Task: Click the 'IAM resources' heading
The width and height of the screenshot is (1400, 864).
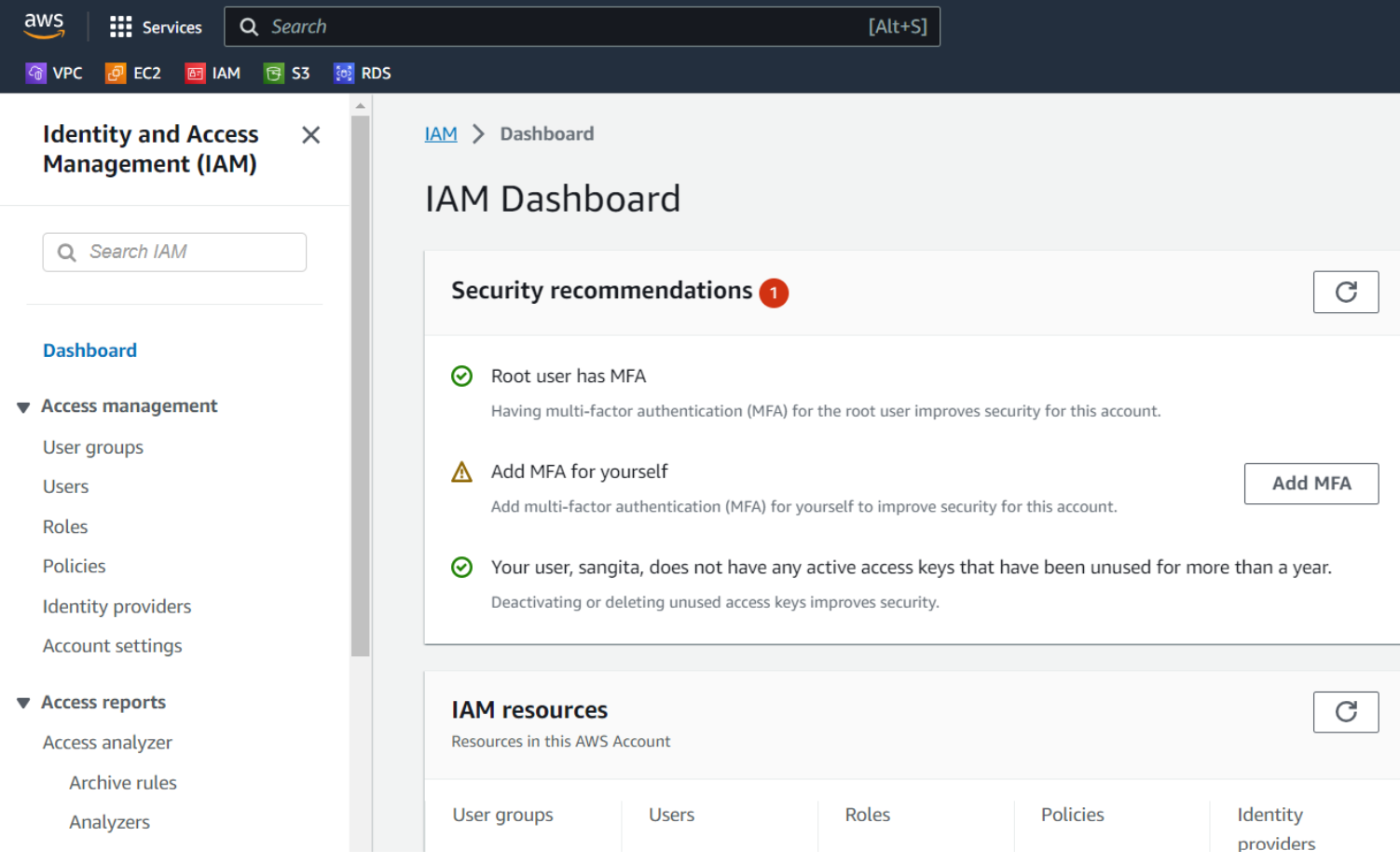Action: coord(529,710)
